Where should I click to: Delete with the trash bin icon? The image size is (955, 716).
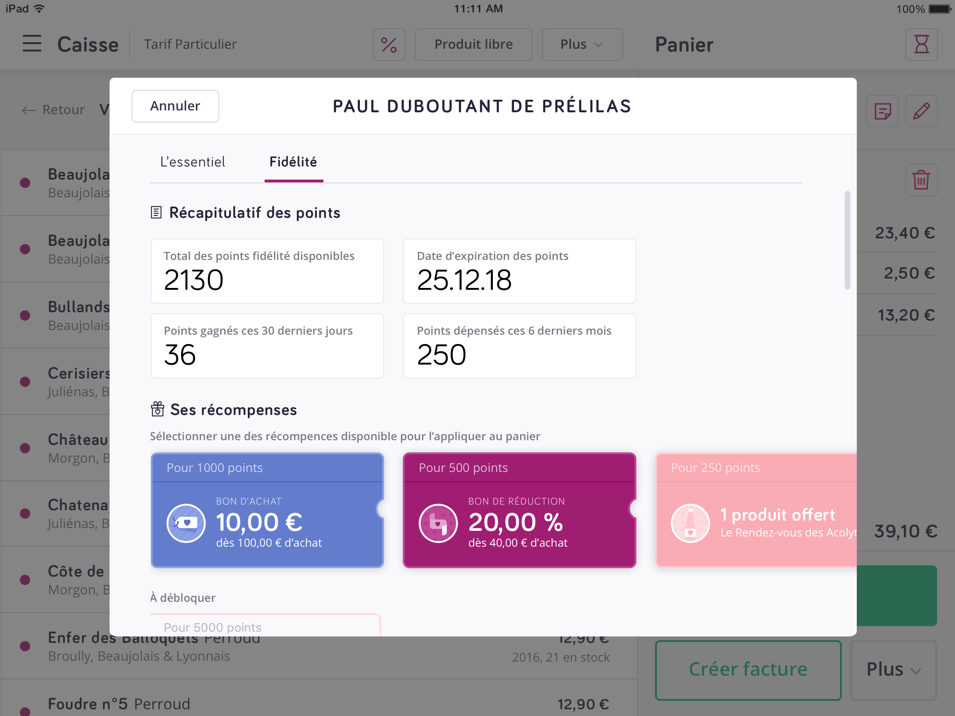(x=921, y=180)
